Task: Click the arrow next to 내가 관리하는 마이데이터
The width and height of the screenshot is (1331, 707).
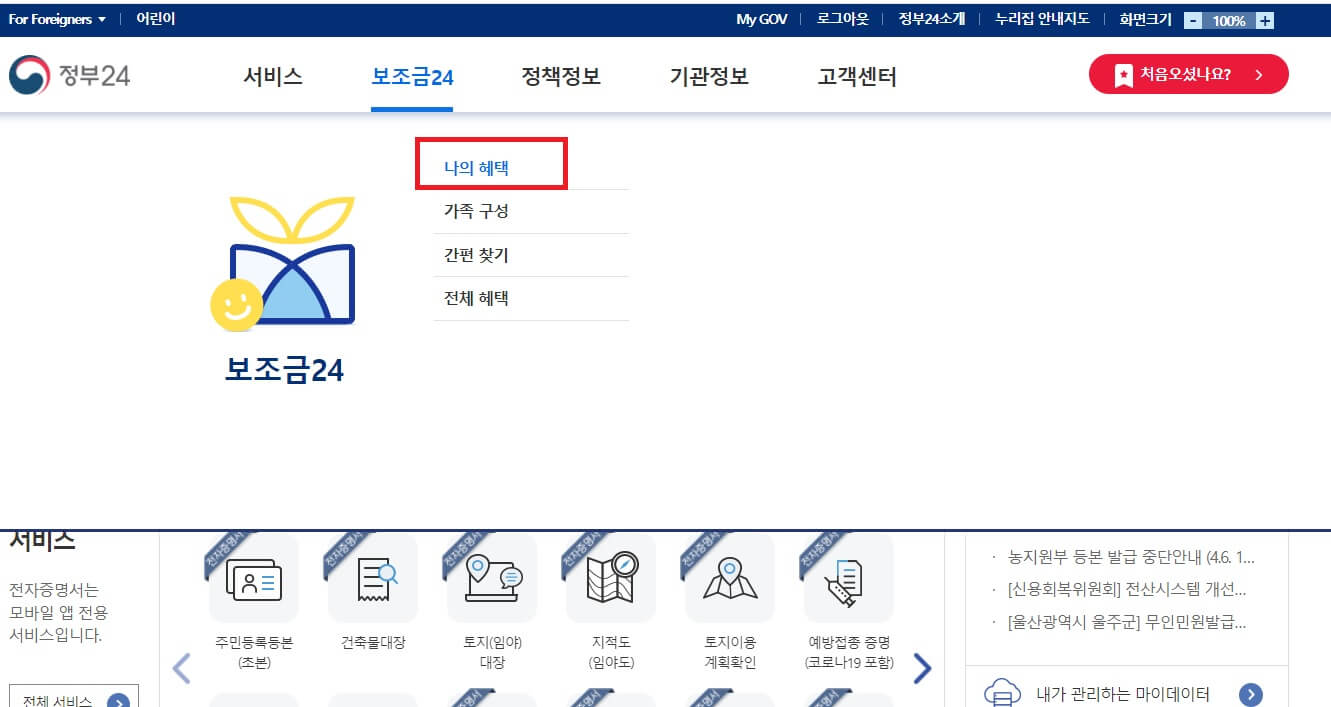Action: click(x=1250, y=695)
